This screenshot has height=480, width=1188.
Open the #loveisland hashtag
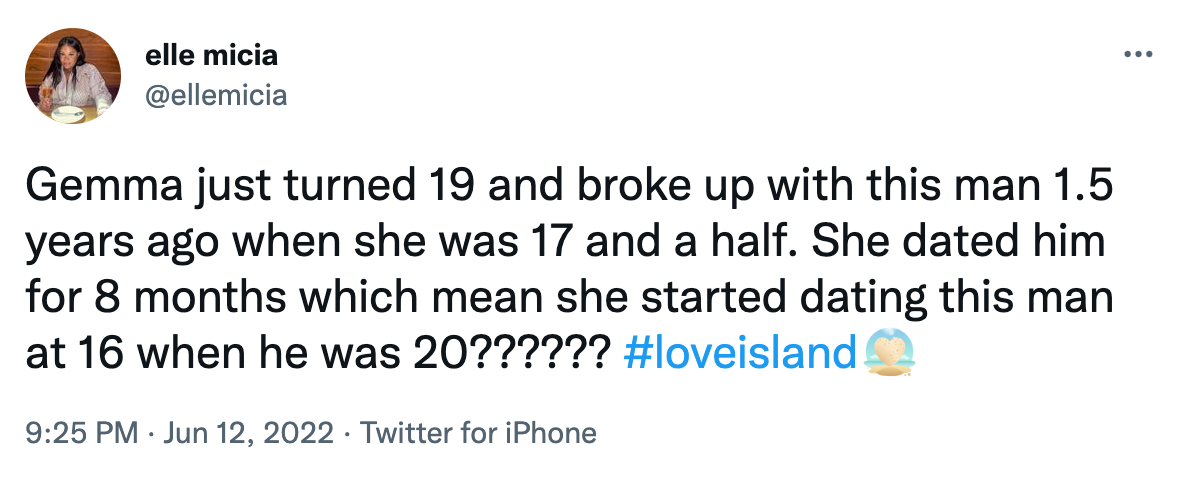tap(740, 353)
